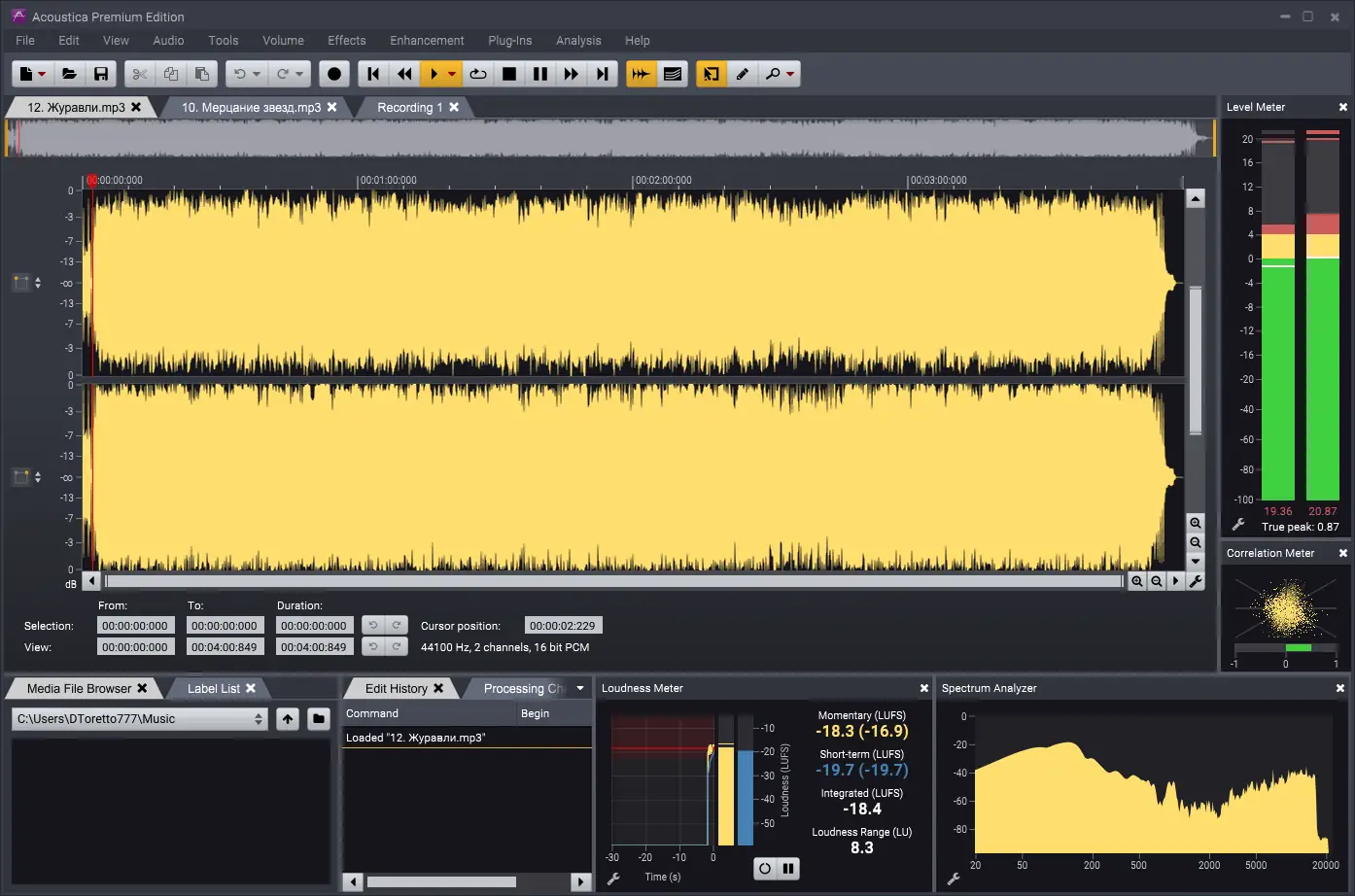1355x896 pixels.
Task: Close the 12. Журавли.mp3 tab
Action: point(136,107)
